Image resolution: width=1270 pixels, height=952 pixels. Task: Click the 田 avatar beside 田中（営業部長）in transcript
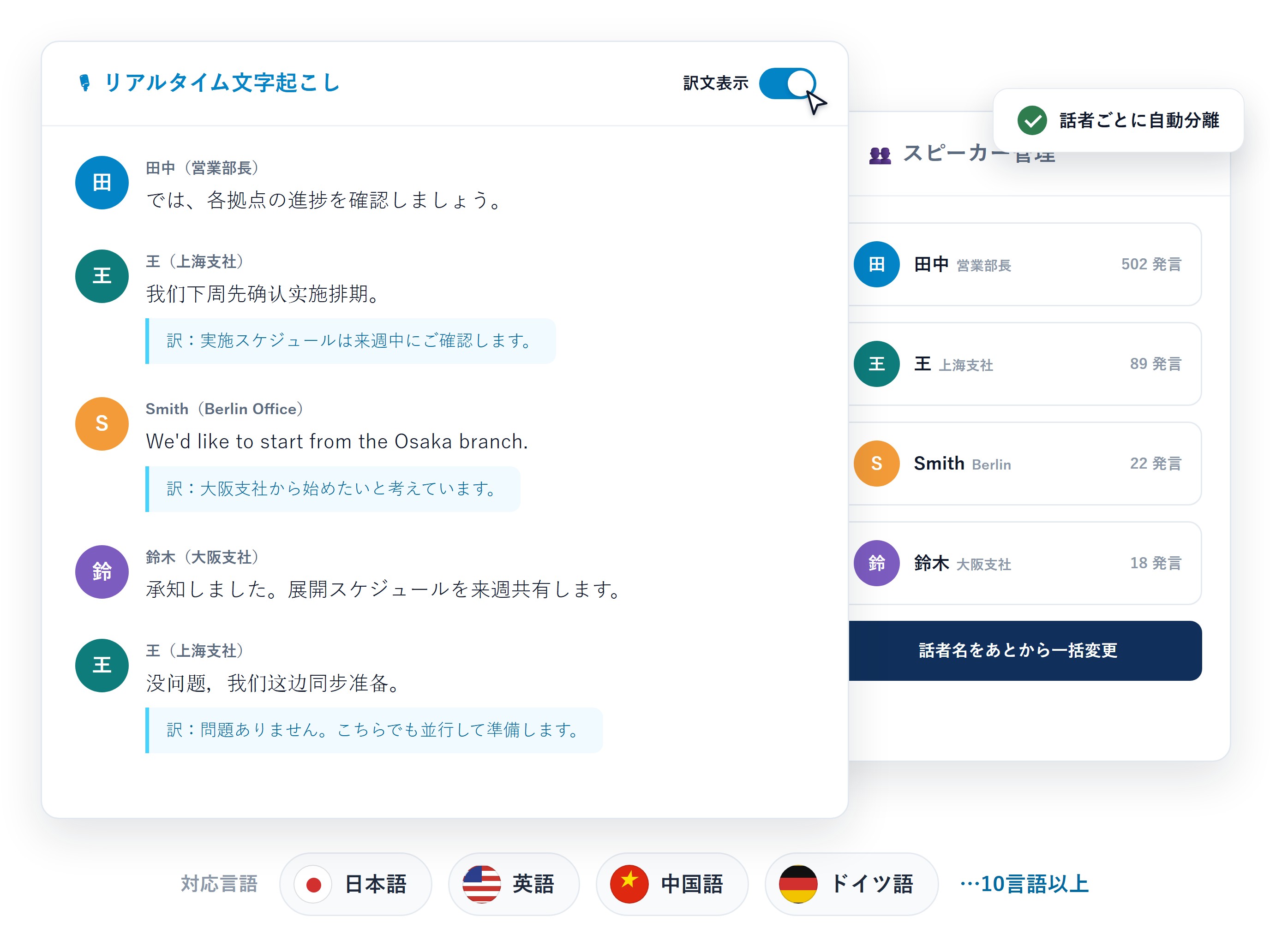[102, 183]
